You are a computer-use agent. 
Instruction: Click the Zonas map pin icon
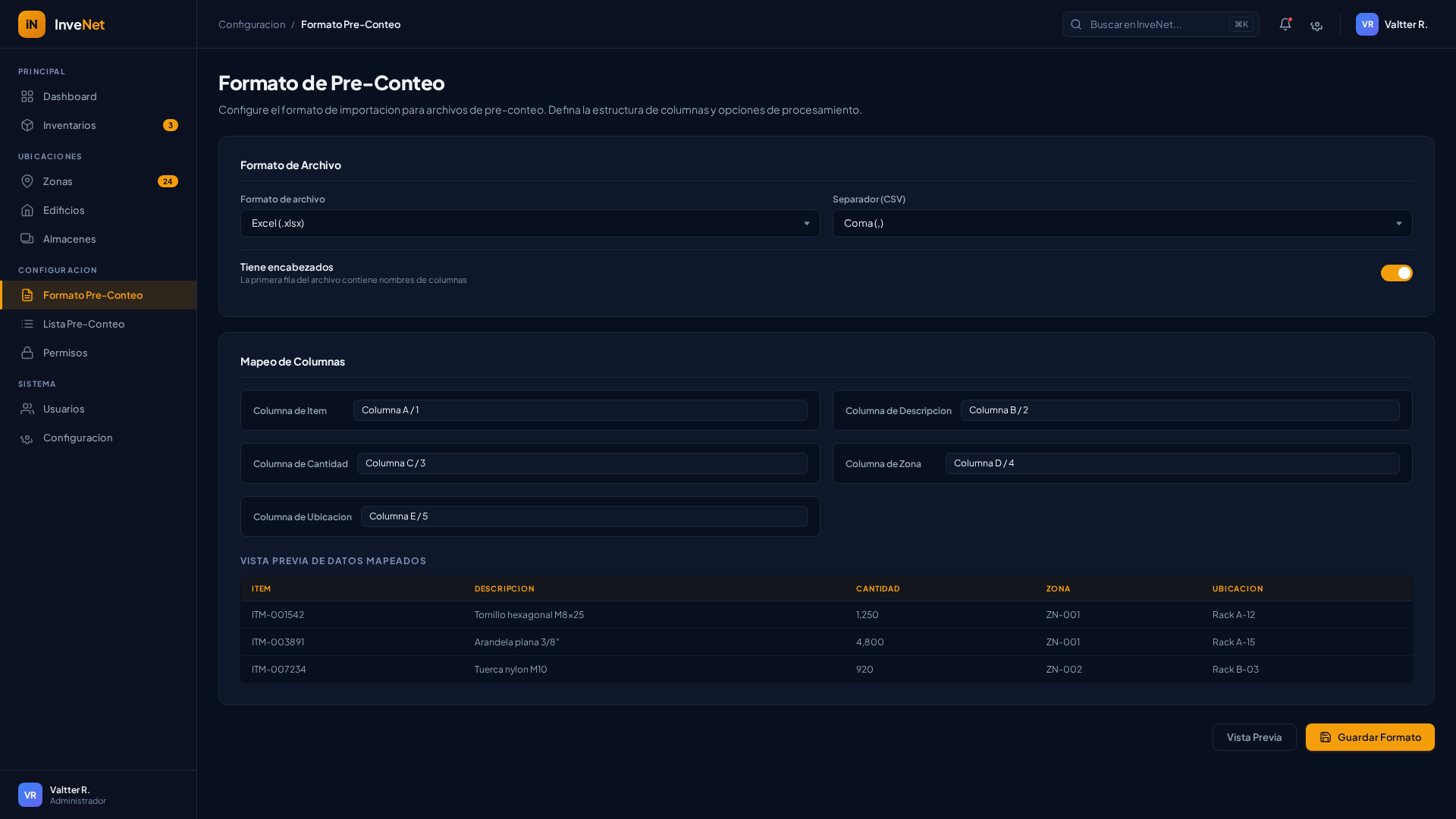coord(27,181)
